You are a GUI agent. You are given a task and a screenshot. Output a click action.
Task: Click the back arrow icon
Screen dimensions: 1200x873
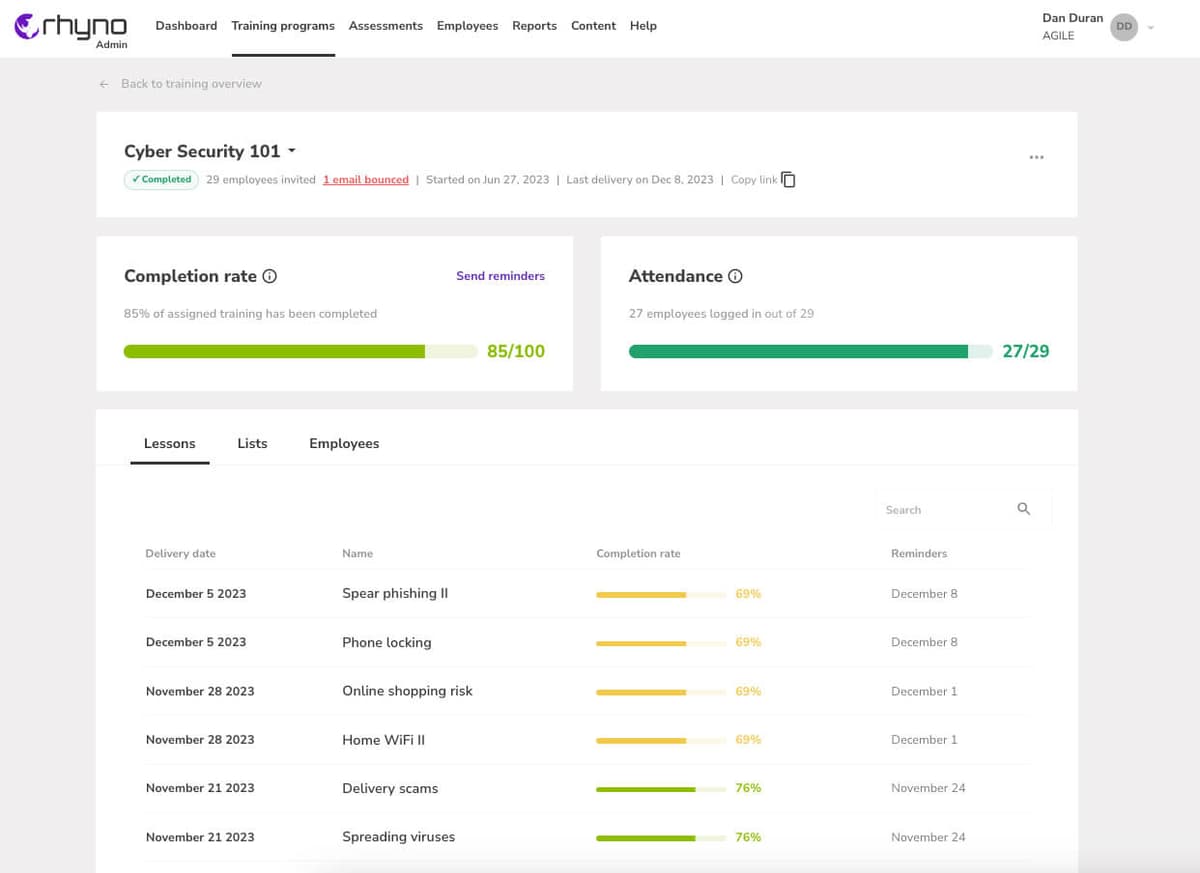pos(104,84)
